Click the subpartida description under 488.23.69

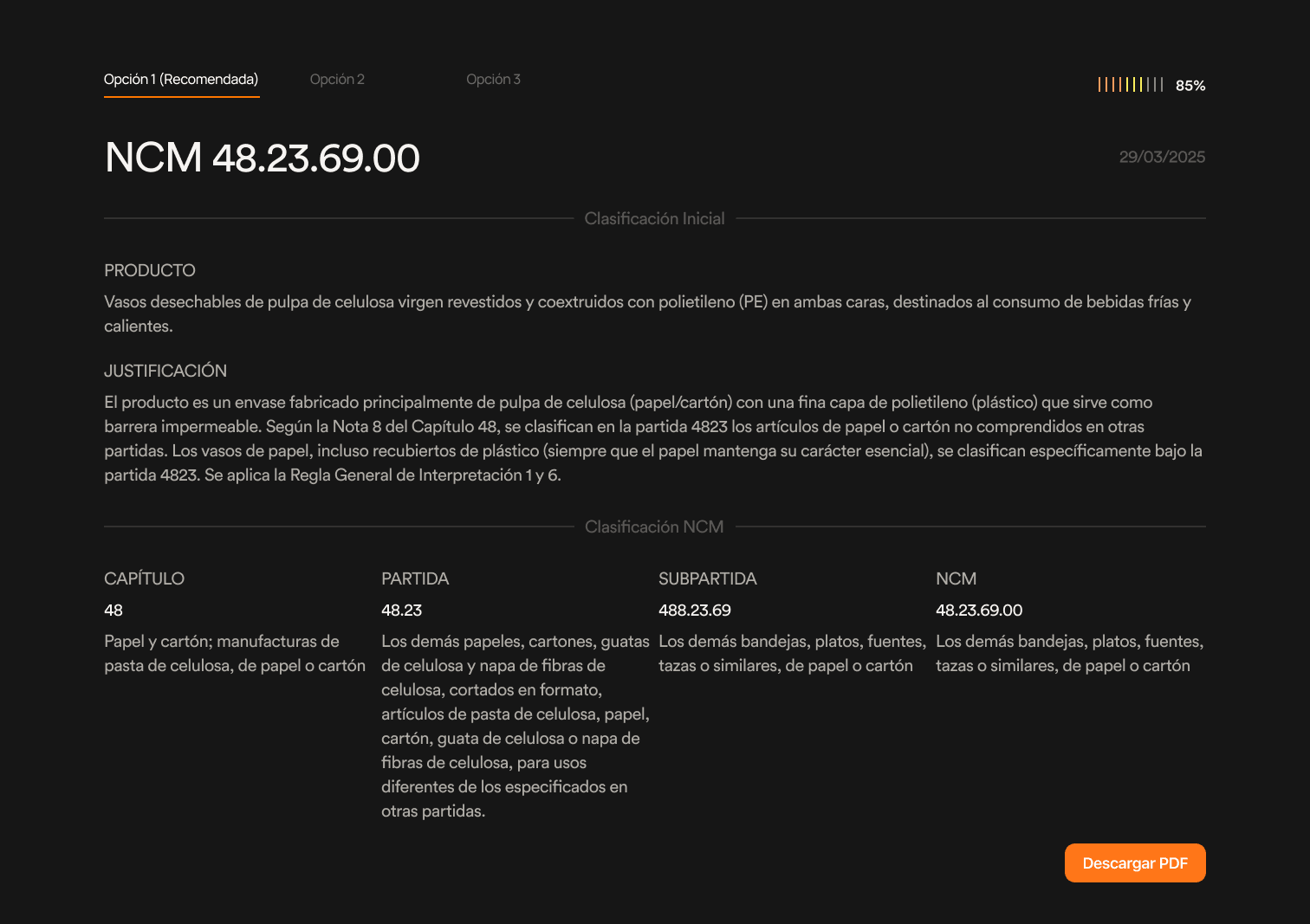(792, 654)
